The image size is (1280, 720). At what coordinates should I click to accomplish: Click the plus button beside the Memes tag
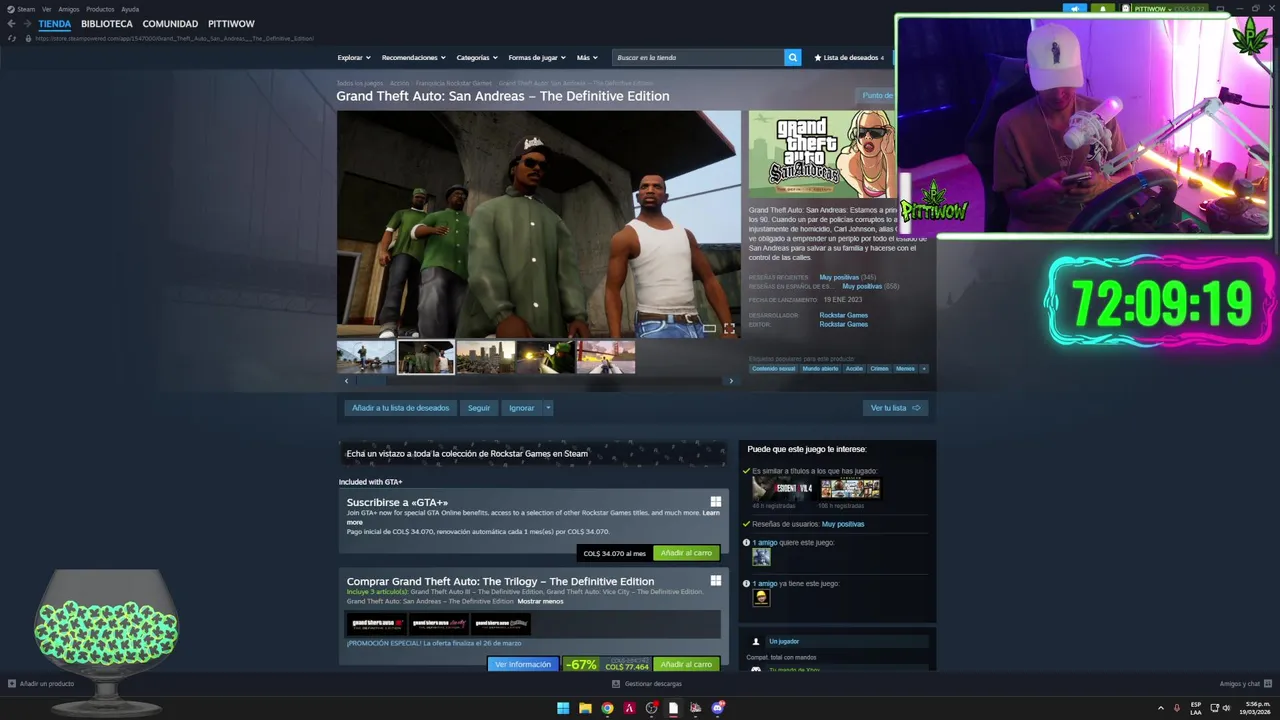tap(924, 368)
